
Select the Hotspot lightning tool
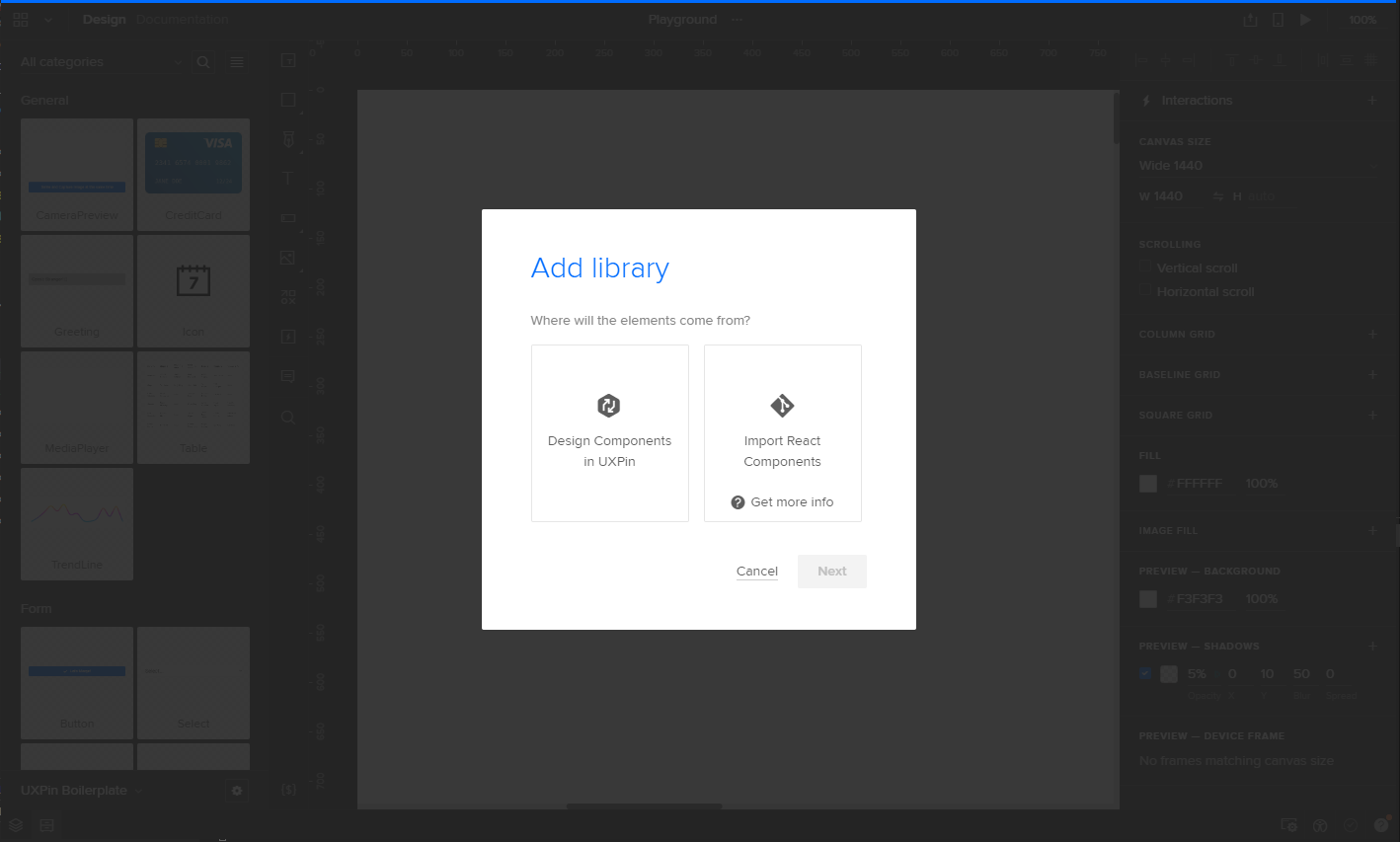tap(288, 337)
